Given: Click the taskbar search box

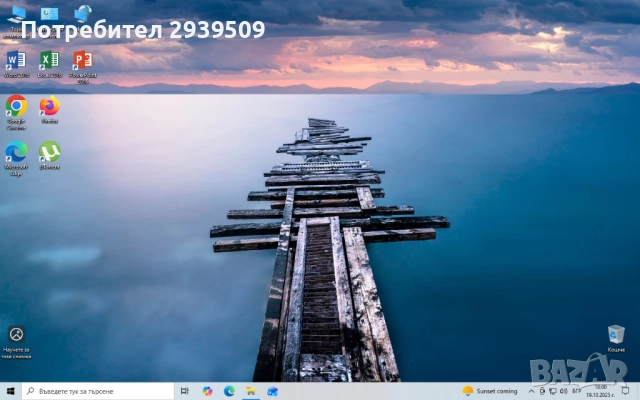Looking at the screenshot, I should click(98, 391).
